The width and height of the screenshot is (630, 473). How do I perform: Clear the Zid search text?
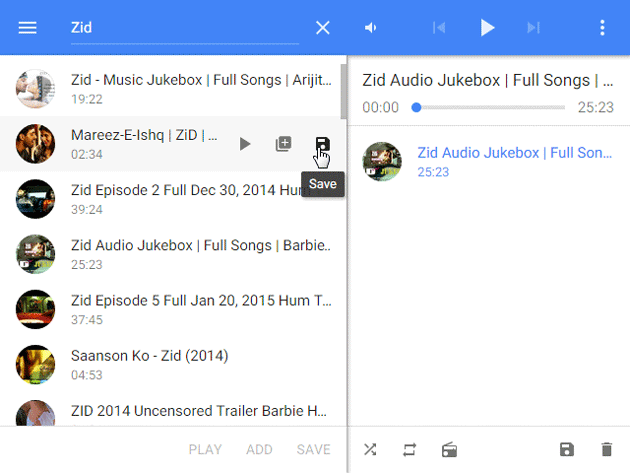(x=323, y=28)
